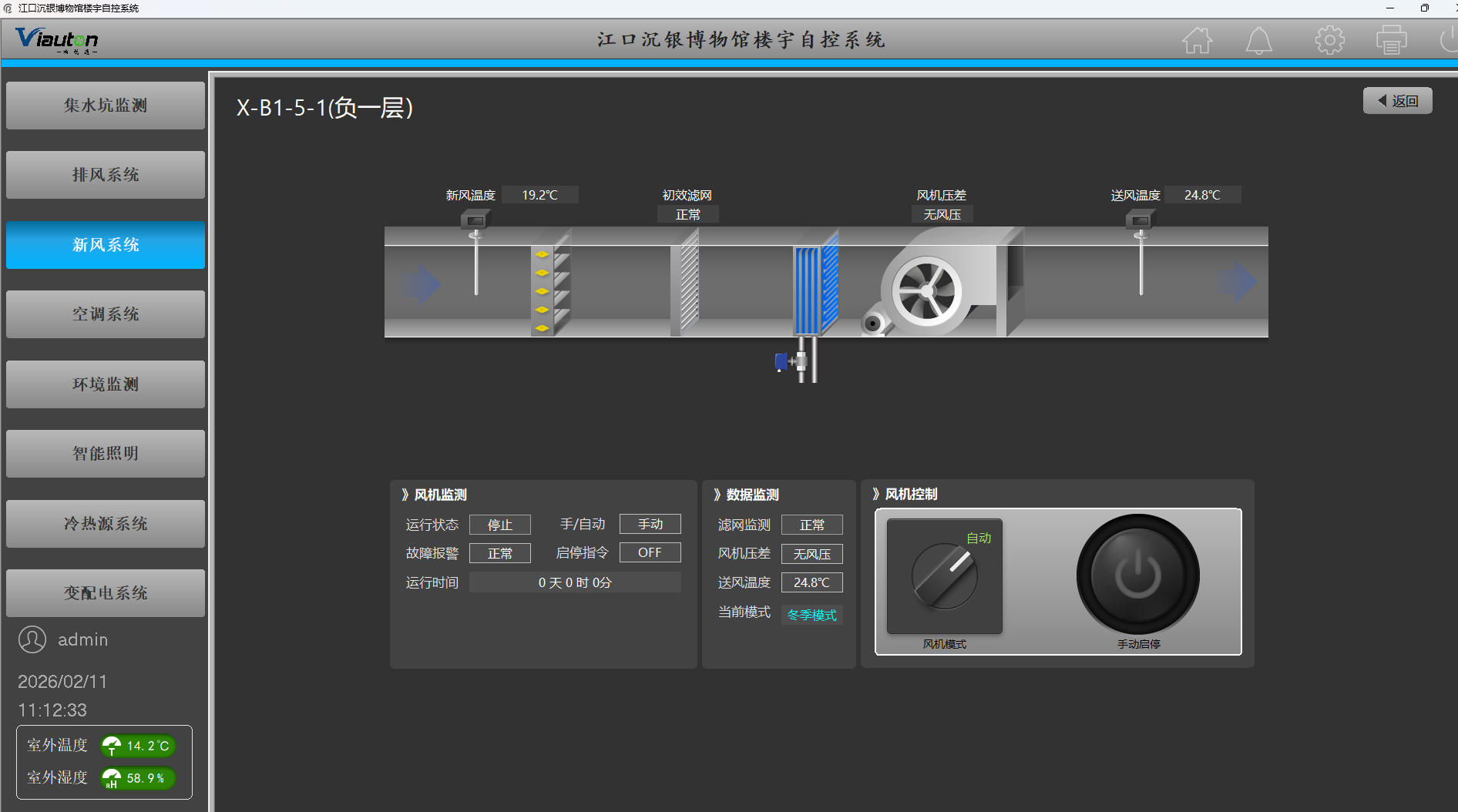
Task: Click the date 2026/02/11
Action: pos(62,682)
